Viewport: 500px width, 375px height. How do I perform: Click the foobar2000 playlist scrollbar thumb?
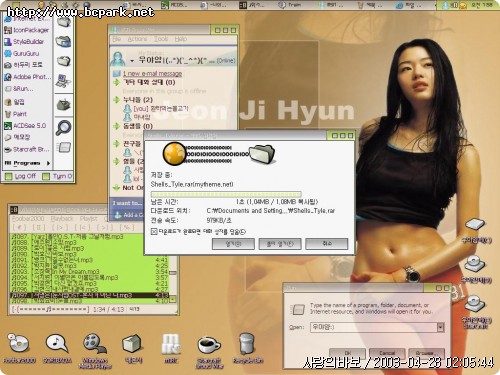pos(173,273)
